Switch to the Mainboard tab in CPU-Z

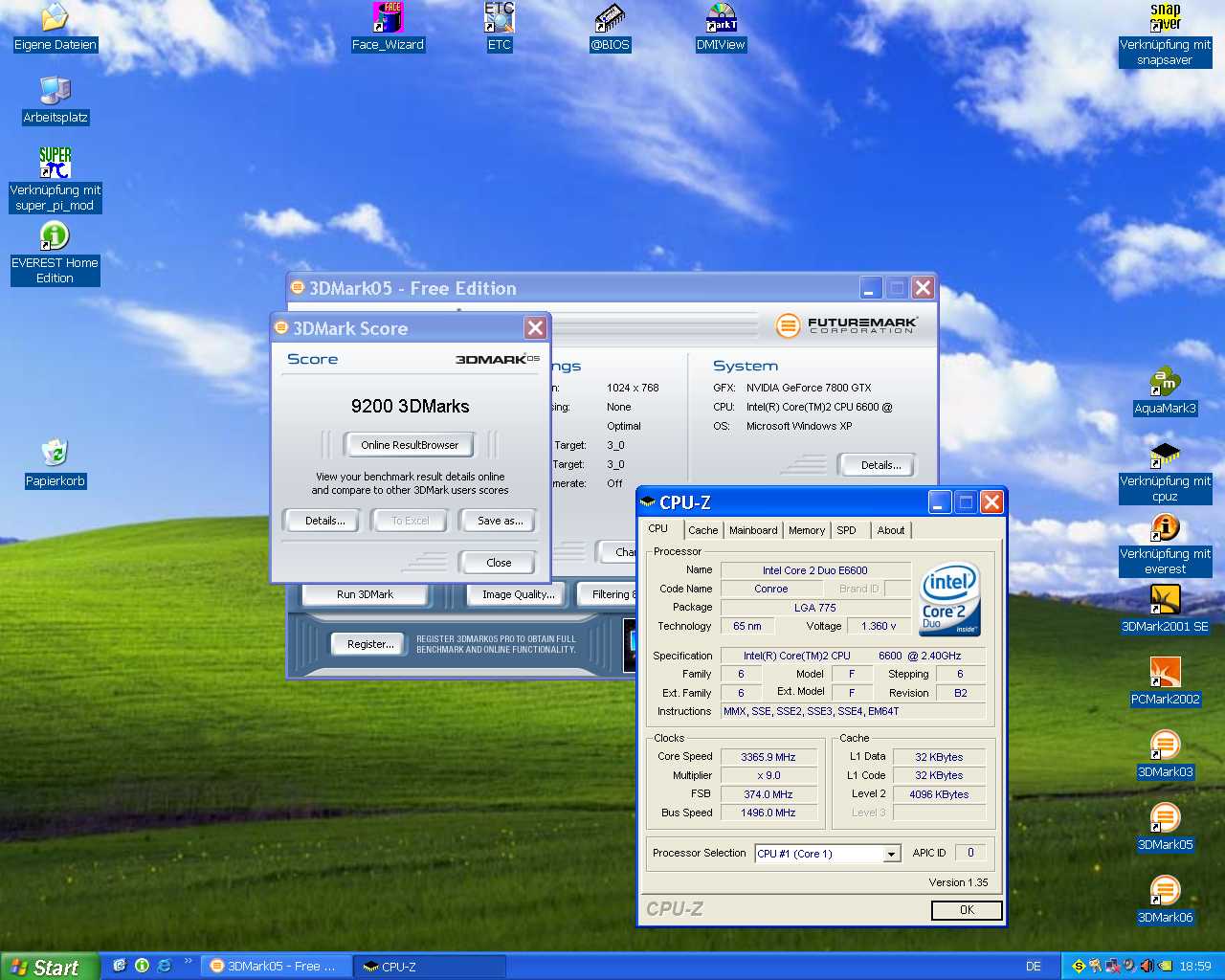coord(753,530)
